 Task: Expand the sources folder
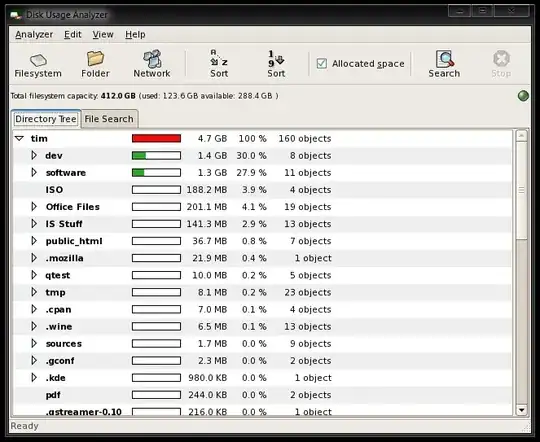click(34, 343)
